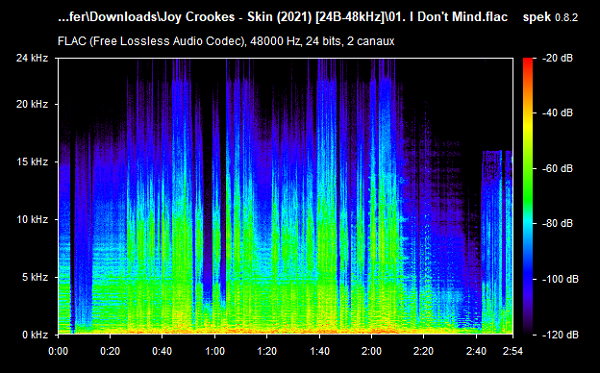The width and height of the screenshot is (600, 373).
Task: Click the FLAC codec info line
Action: pyautogui.click(x=226, y=41)
